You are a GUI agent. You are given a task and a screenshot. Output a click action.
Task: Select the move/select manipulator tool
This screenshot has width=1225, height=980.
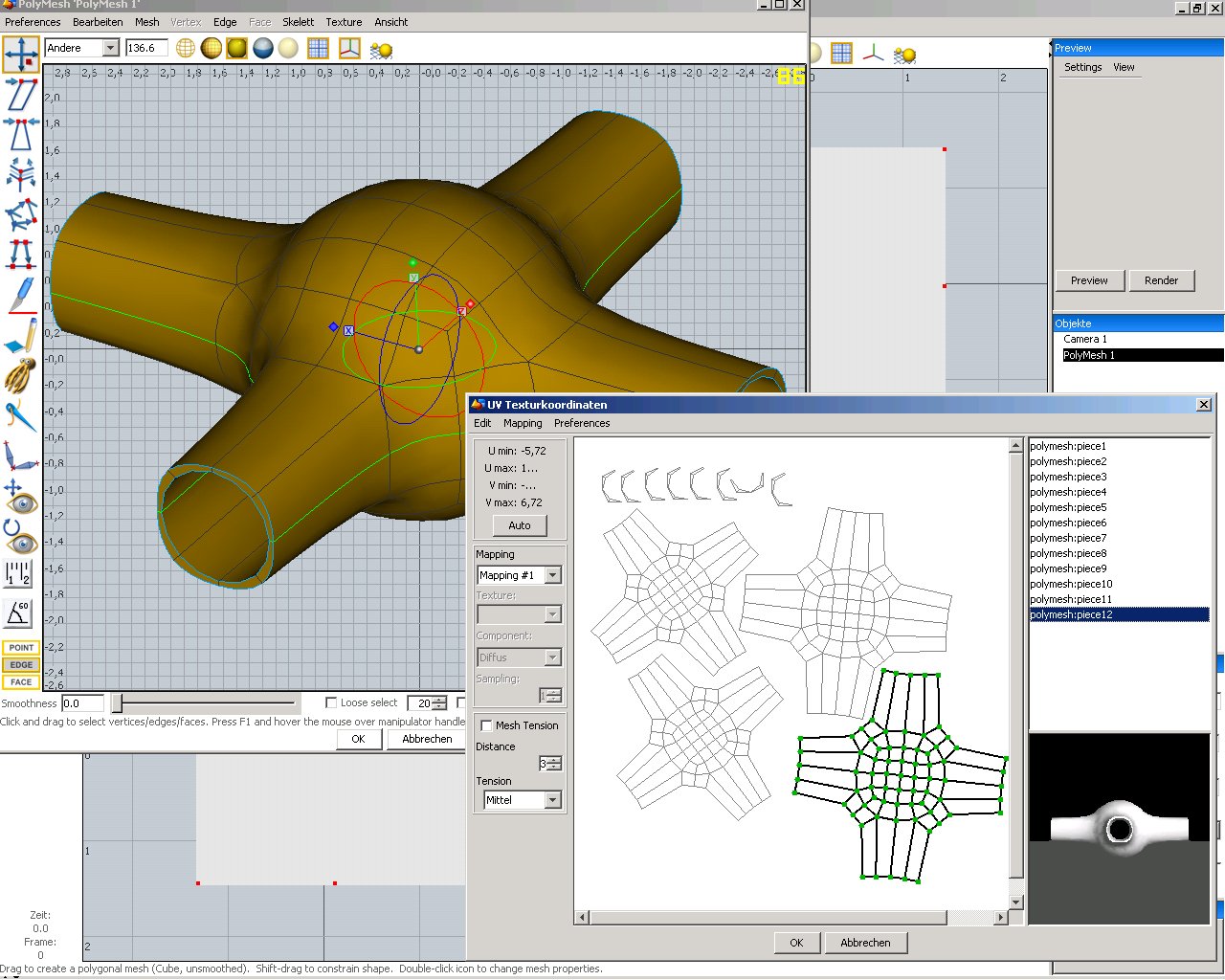tap(21, 55)
